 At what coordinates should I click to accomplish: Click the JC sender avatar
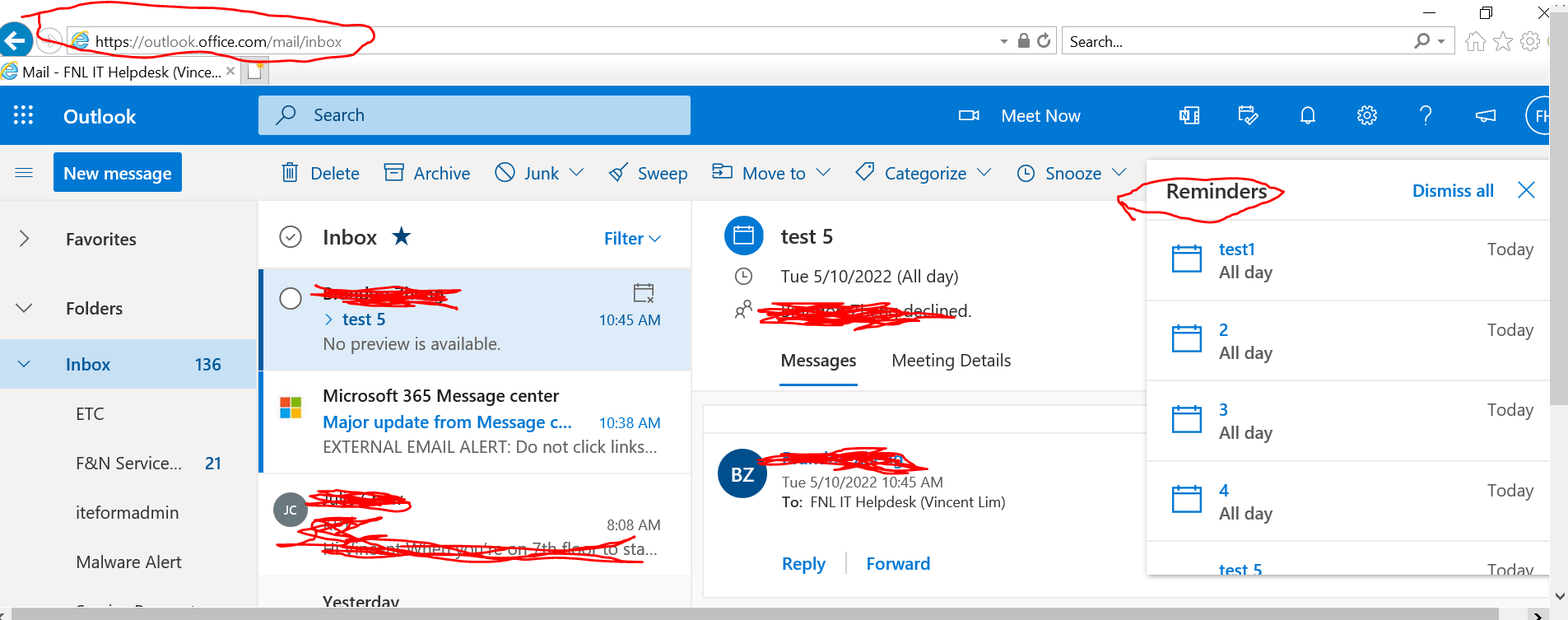pos(291,510)
